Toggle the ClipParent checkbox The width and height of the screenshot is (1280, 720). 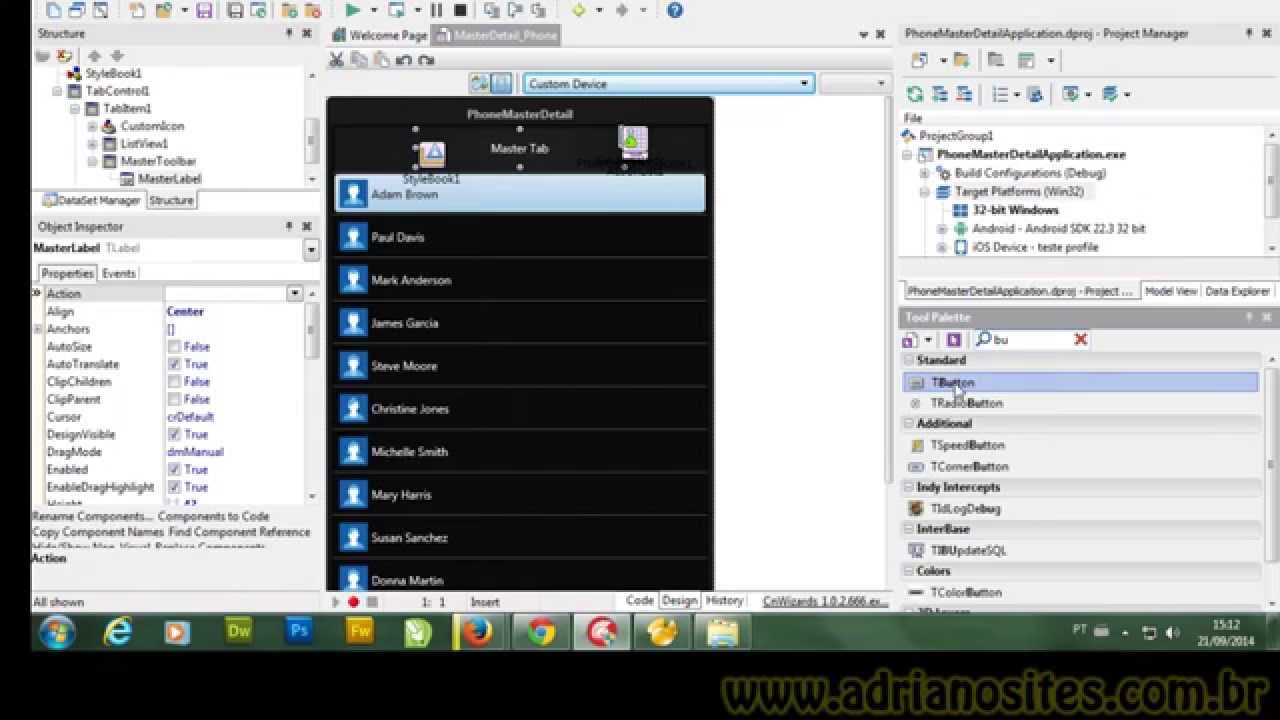click(x=174, y=399)
